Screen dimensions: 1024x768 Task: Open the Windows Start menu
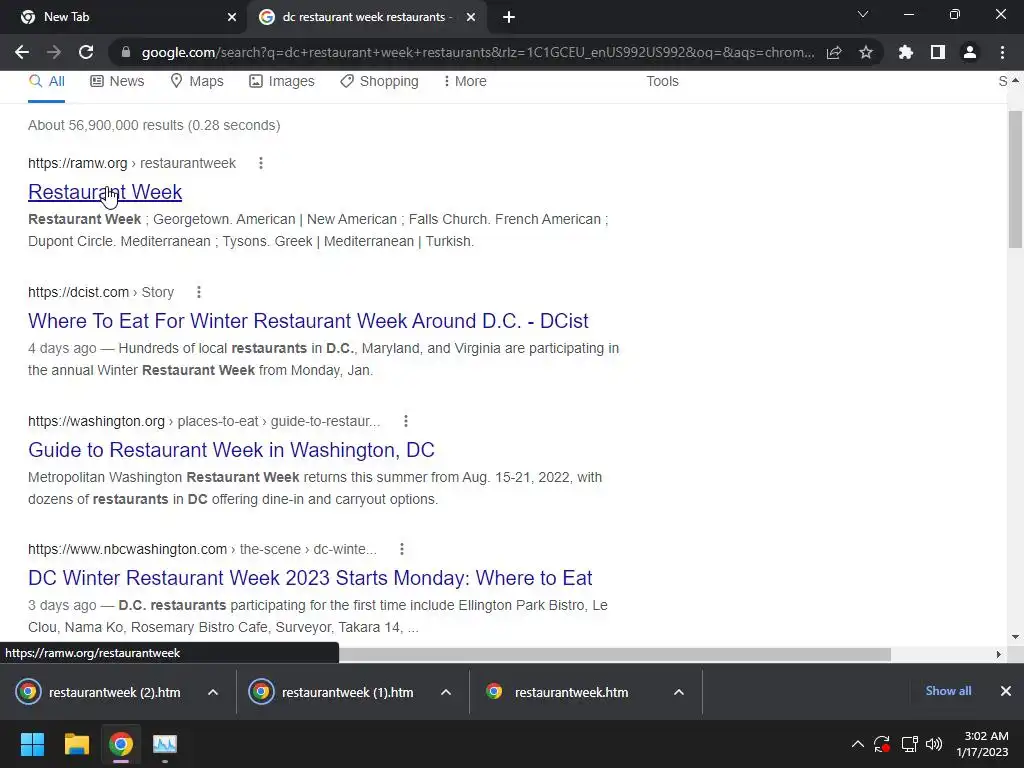tap(32, 744)
